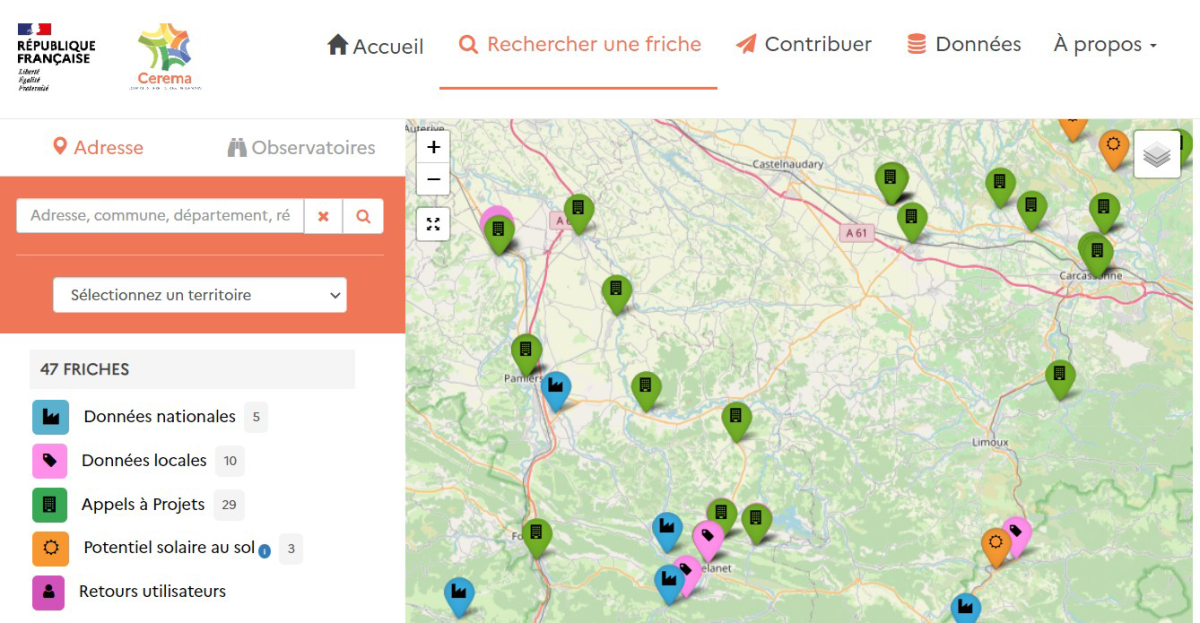
Task: Toggle fullscreen map view
Action: click(x=433, y=224)
